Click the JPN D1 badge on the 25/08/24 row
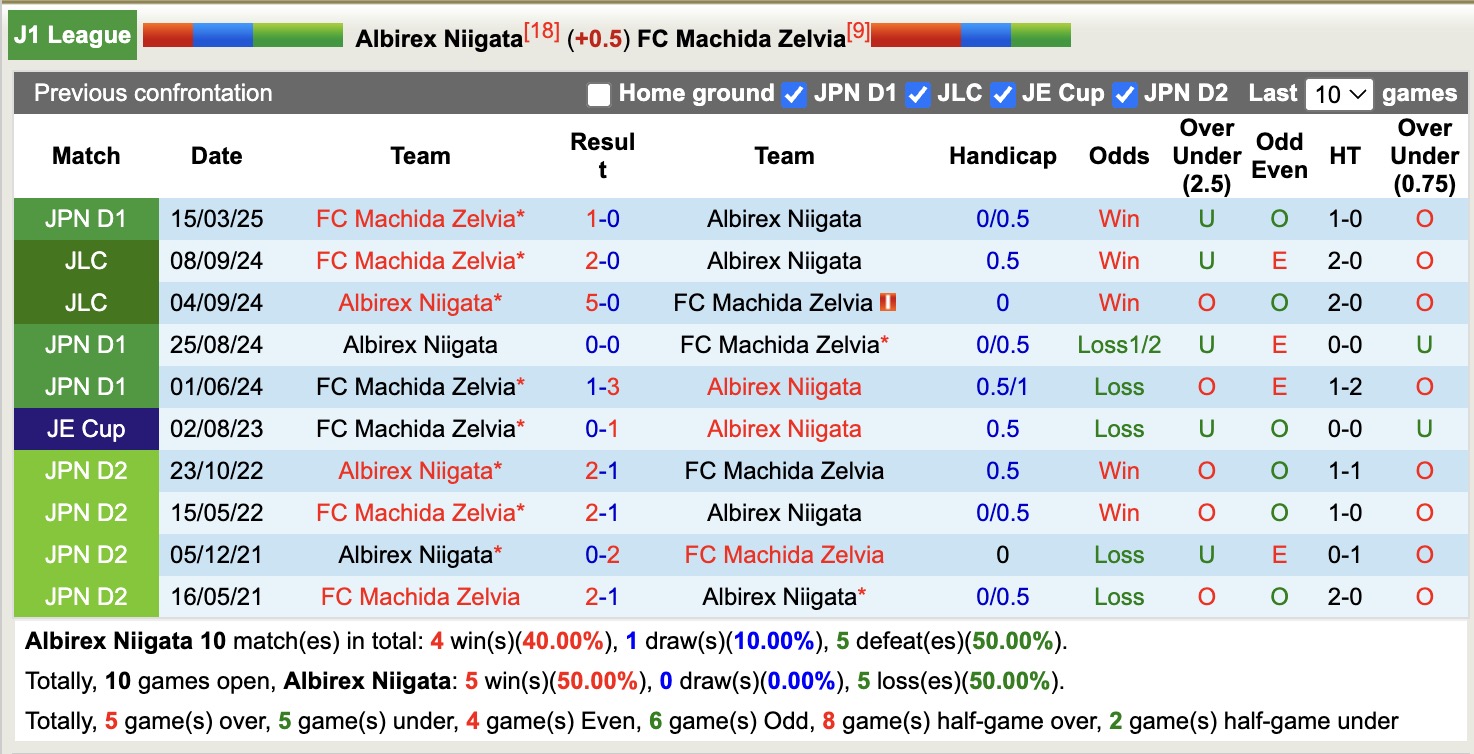Screen dimensions: 1474x754 85,345
